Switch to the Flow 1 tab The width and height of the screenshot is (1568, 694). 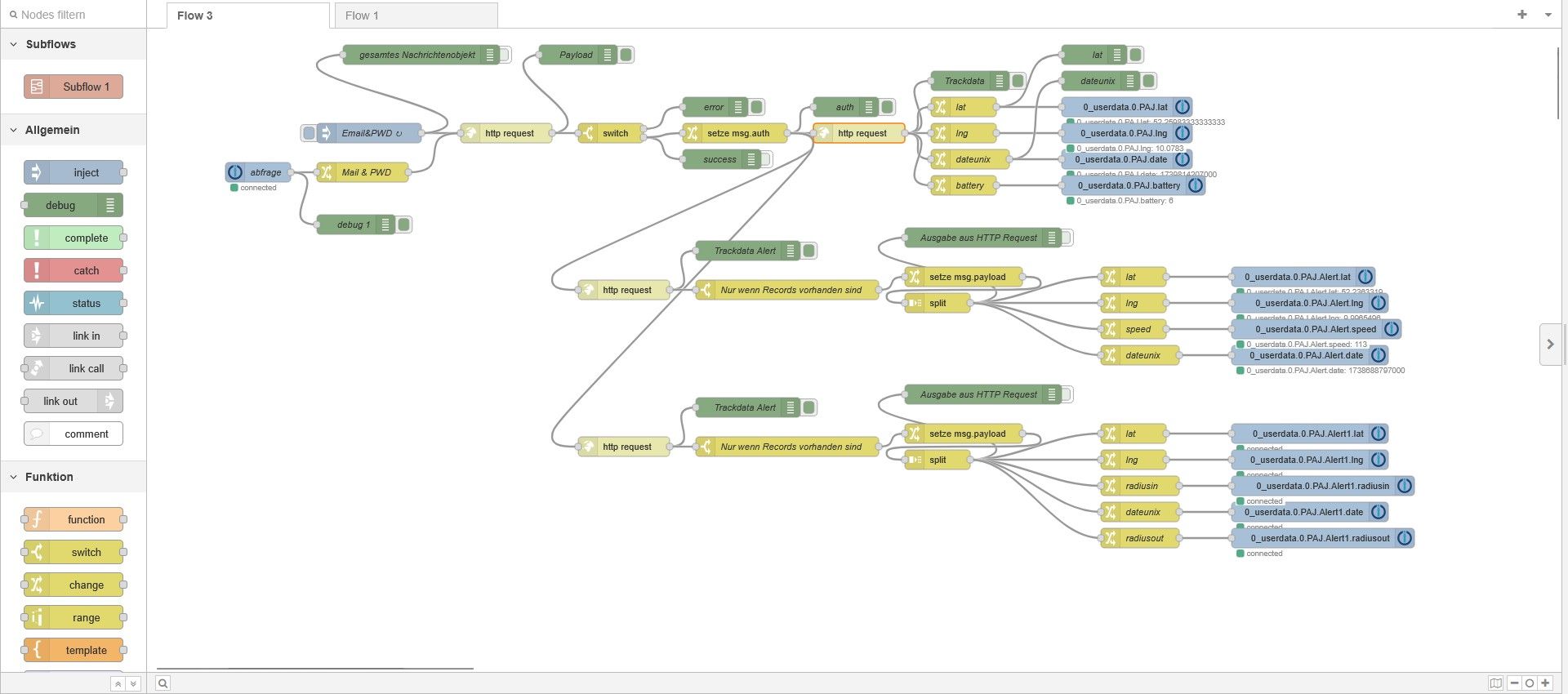(x=416, y=16)
